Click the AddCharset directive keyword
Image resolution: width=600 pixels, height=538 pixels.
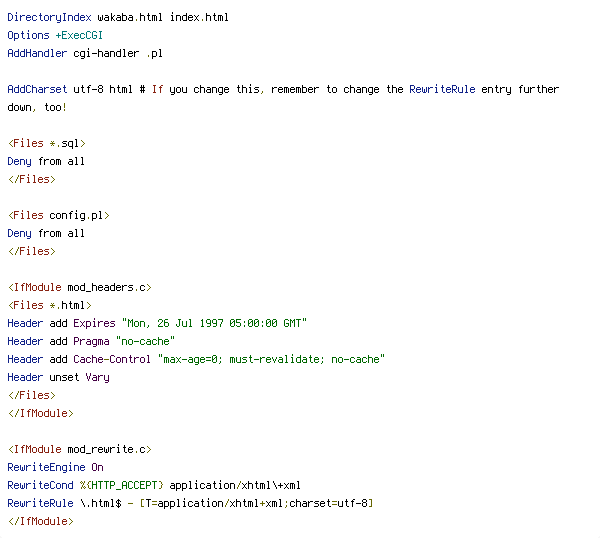36,89
